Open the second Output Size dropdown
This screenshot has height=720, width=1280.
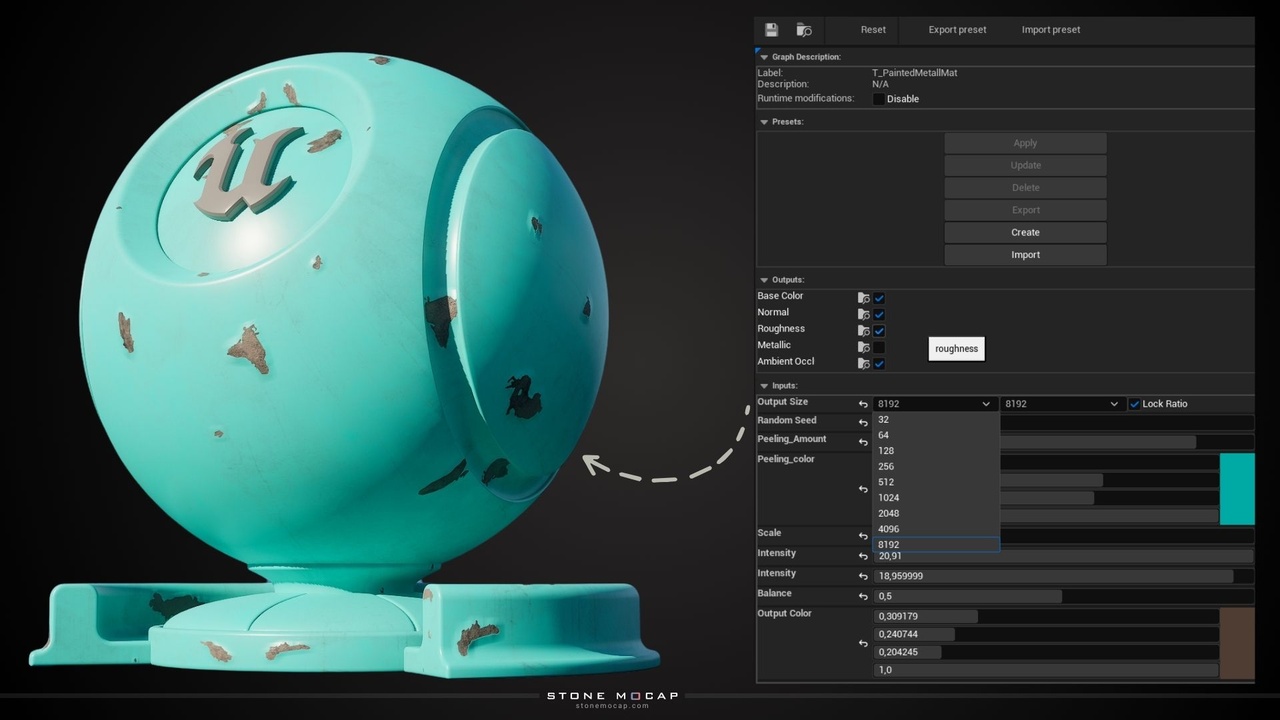point(1061,404)
